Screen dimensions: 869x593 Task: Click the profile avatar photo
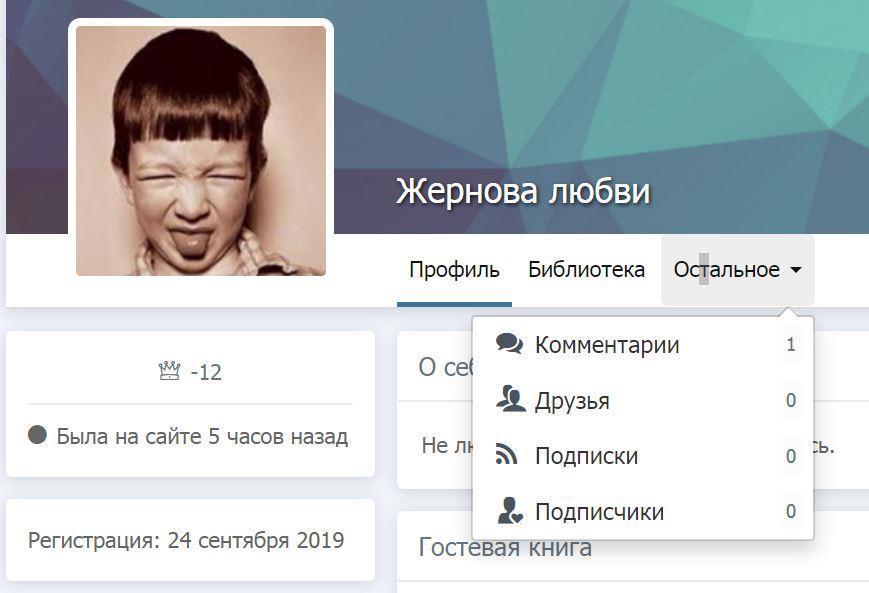click(x=201, y=151)
